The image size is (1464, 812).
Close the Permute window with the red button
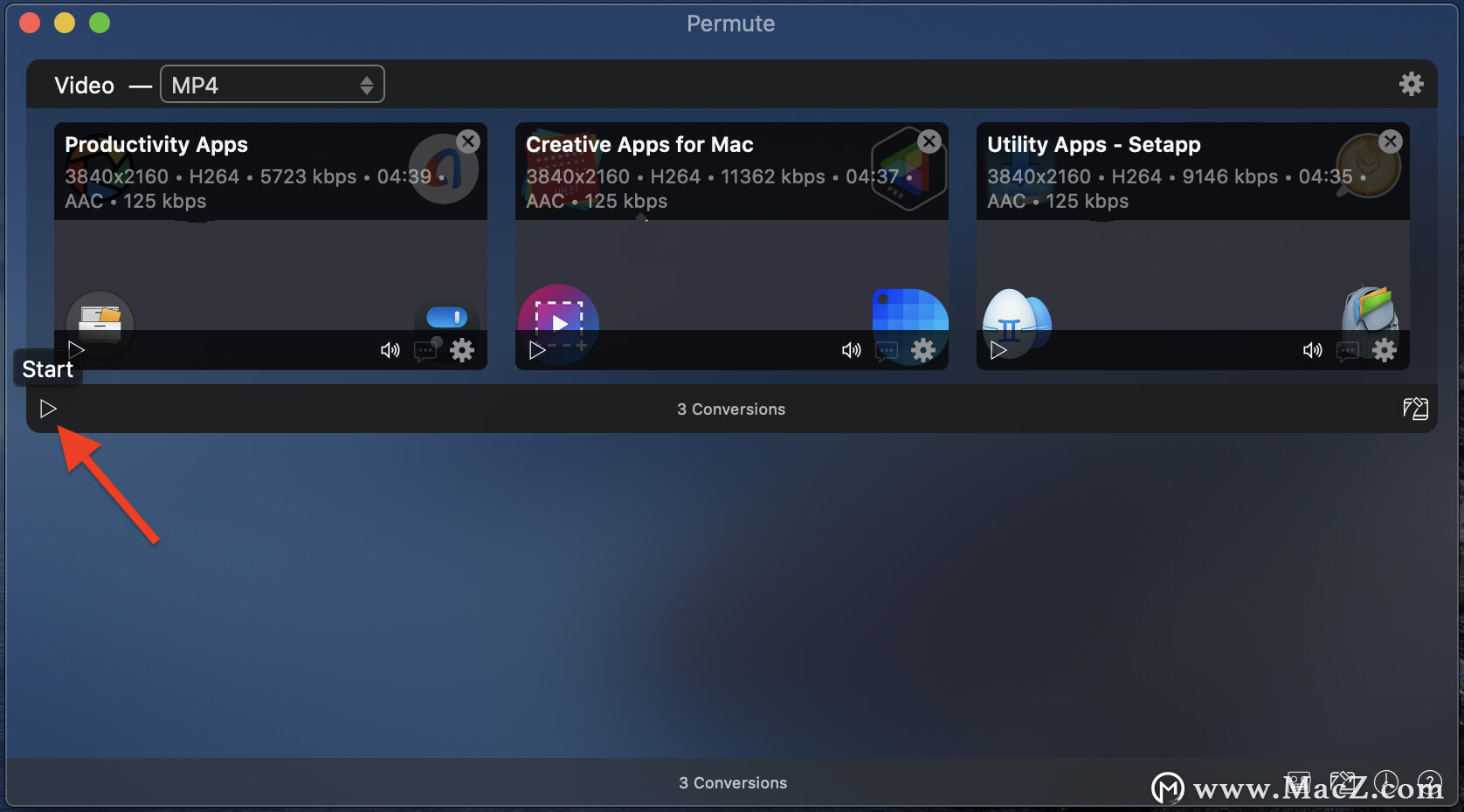click(x=30, y=23)
